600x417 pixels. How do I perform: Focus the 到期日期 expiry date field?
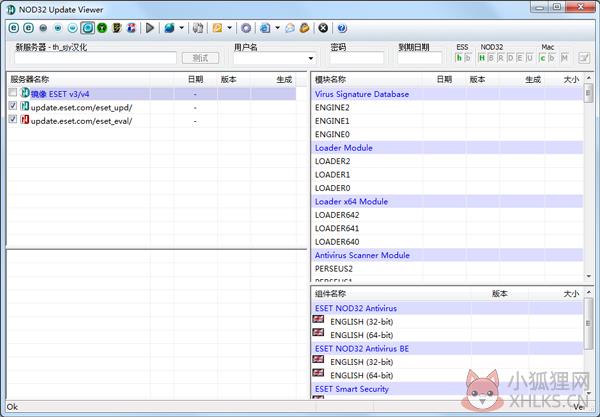pyautogui.click(x=420, y=58)
